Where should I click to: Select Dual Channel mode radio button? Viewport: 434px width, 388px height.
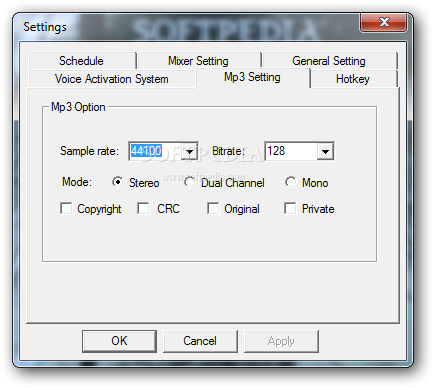pos(189,182)
